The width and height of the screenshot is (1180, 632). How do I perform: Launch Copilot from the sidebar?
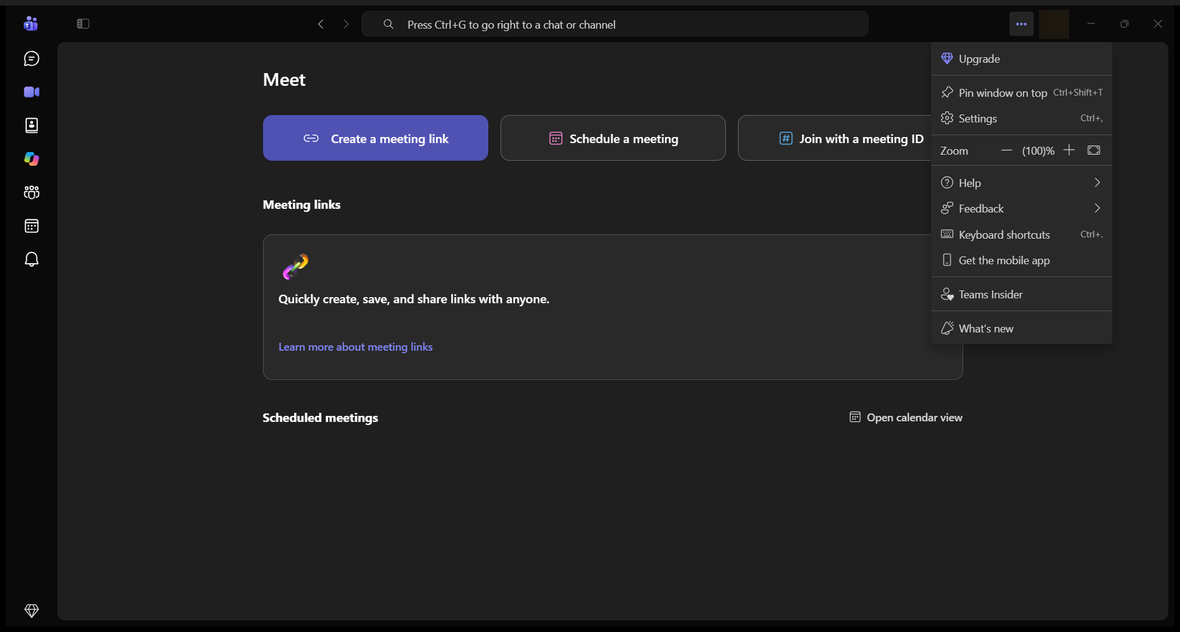coord(31,159)
